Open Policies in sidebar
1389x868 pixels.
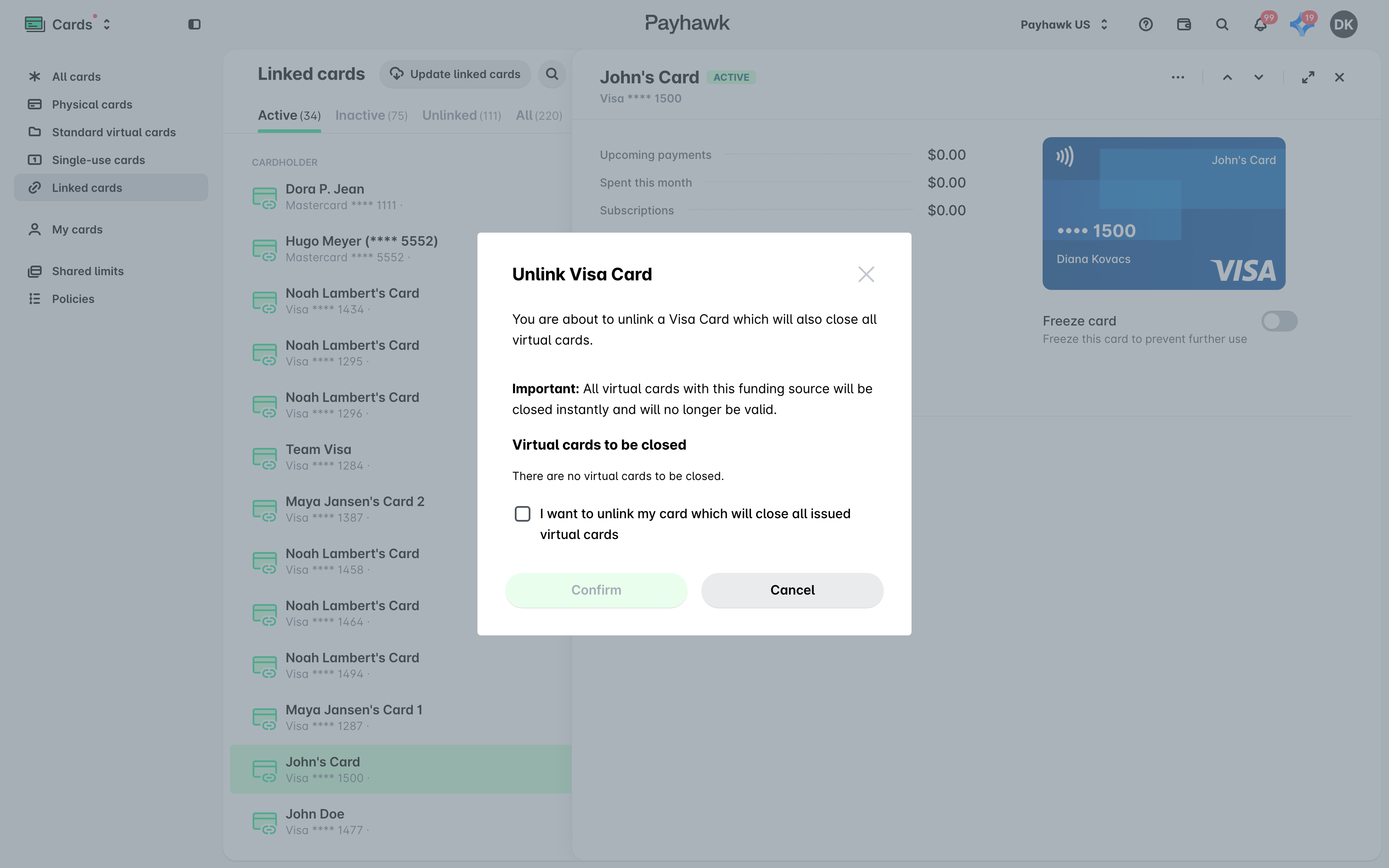pos(111,299)
